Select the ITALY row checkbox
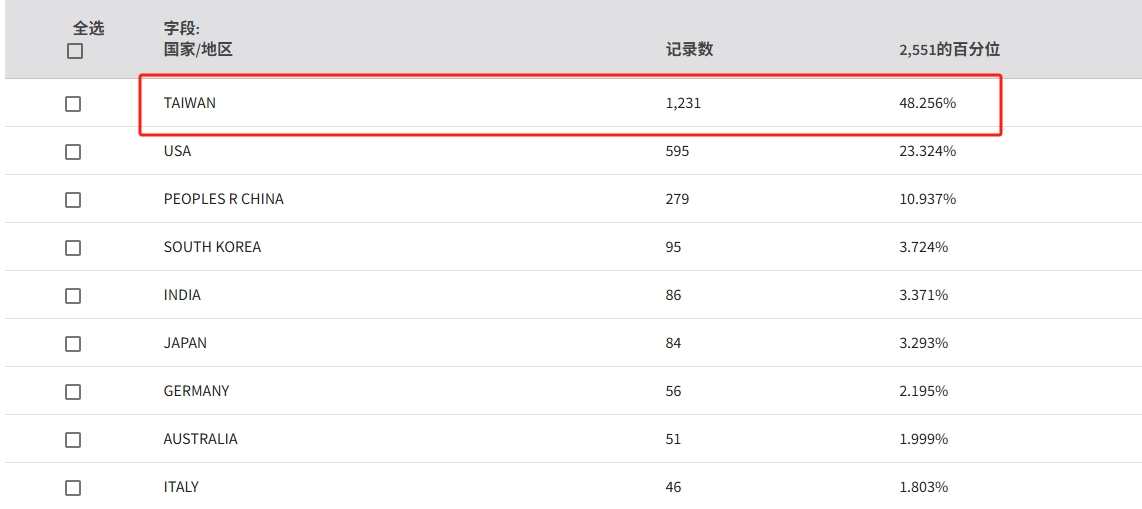This screenshot has width=1142, height=509. 73,488
